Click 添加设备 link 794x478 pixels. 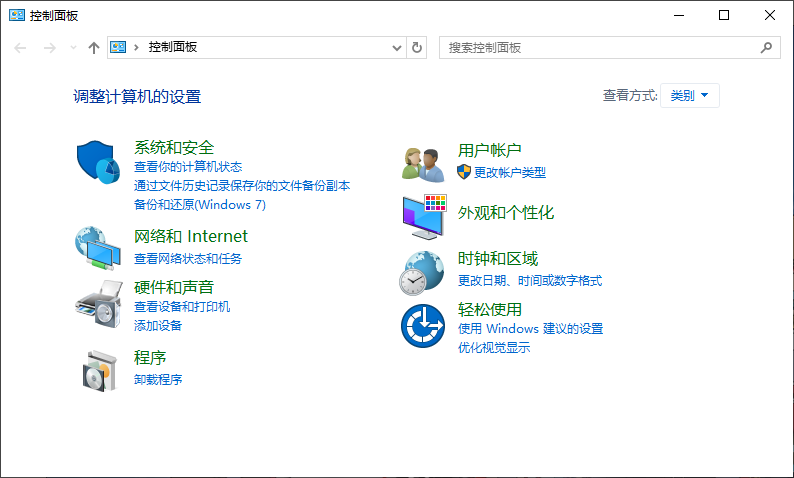pos(158,326)
